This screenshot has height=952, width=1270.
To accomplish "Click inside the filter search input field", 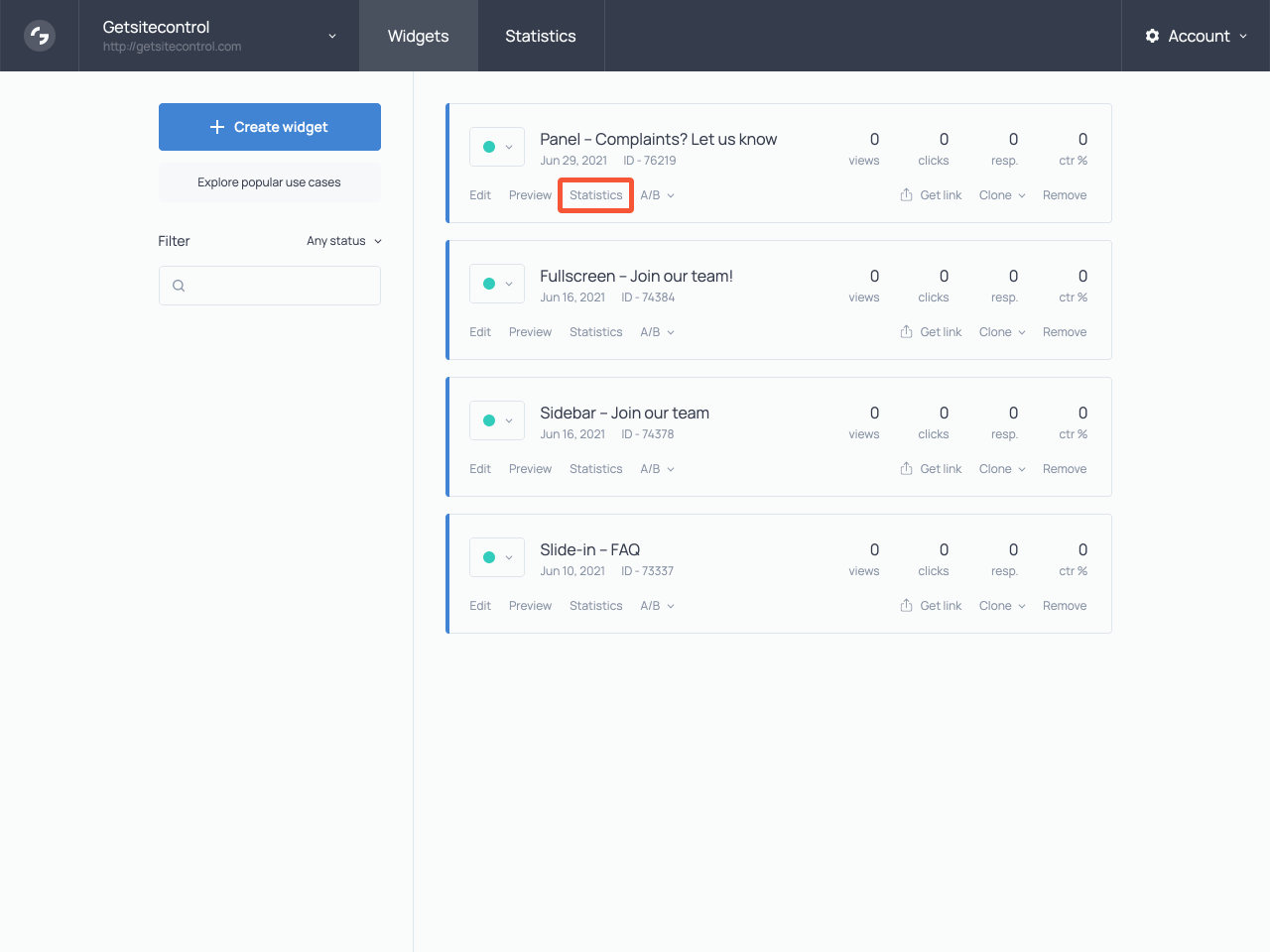I will (x=269, y=286).
